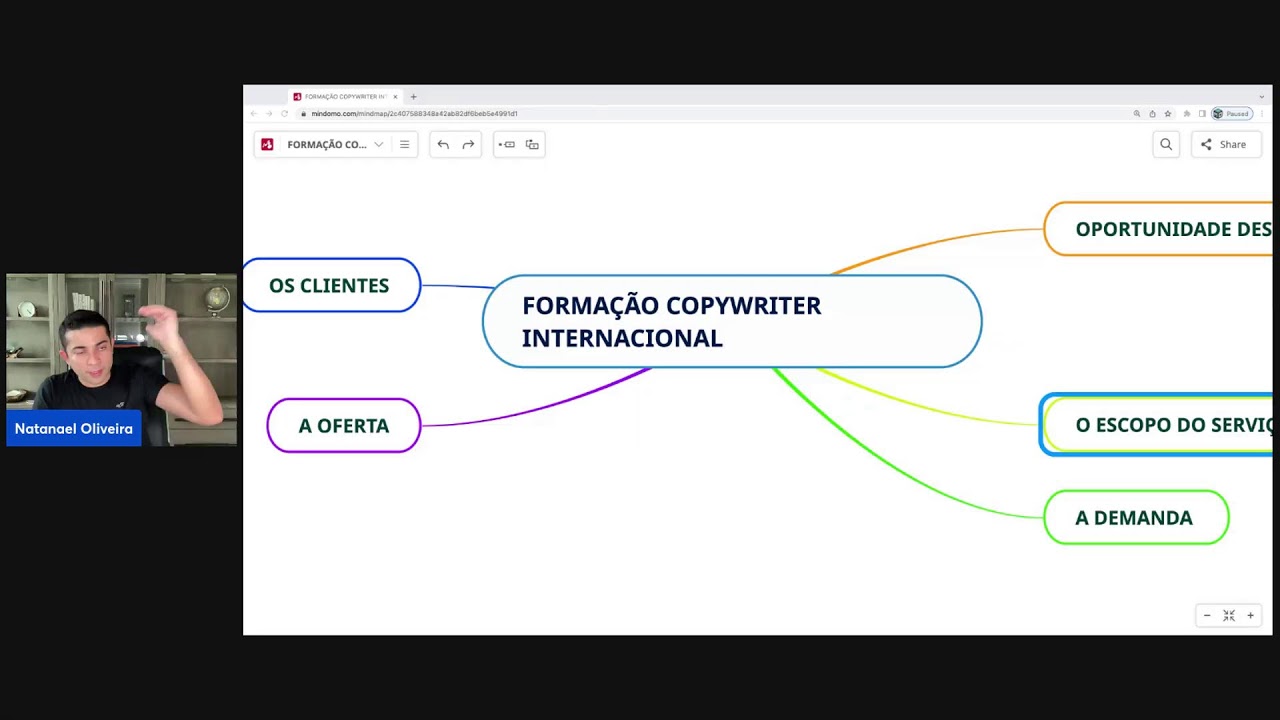Open the hamburger menu next to map title
Viewport: 1280px width, 720px height.
pos(404,145)
